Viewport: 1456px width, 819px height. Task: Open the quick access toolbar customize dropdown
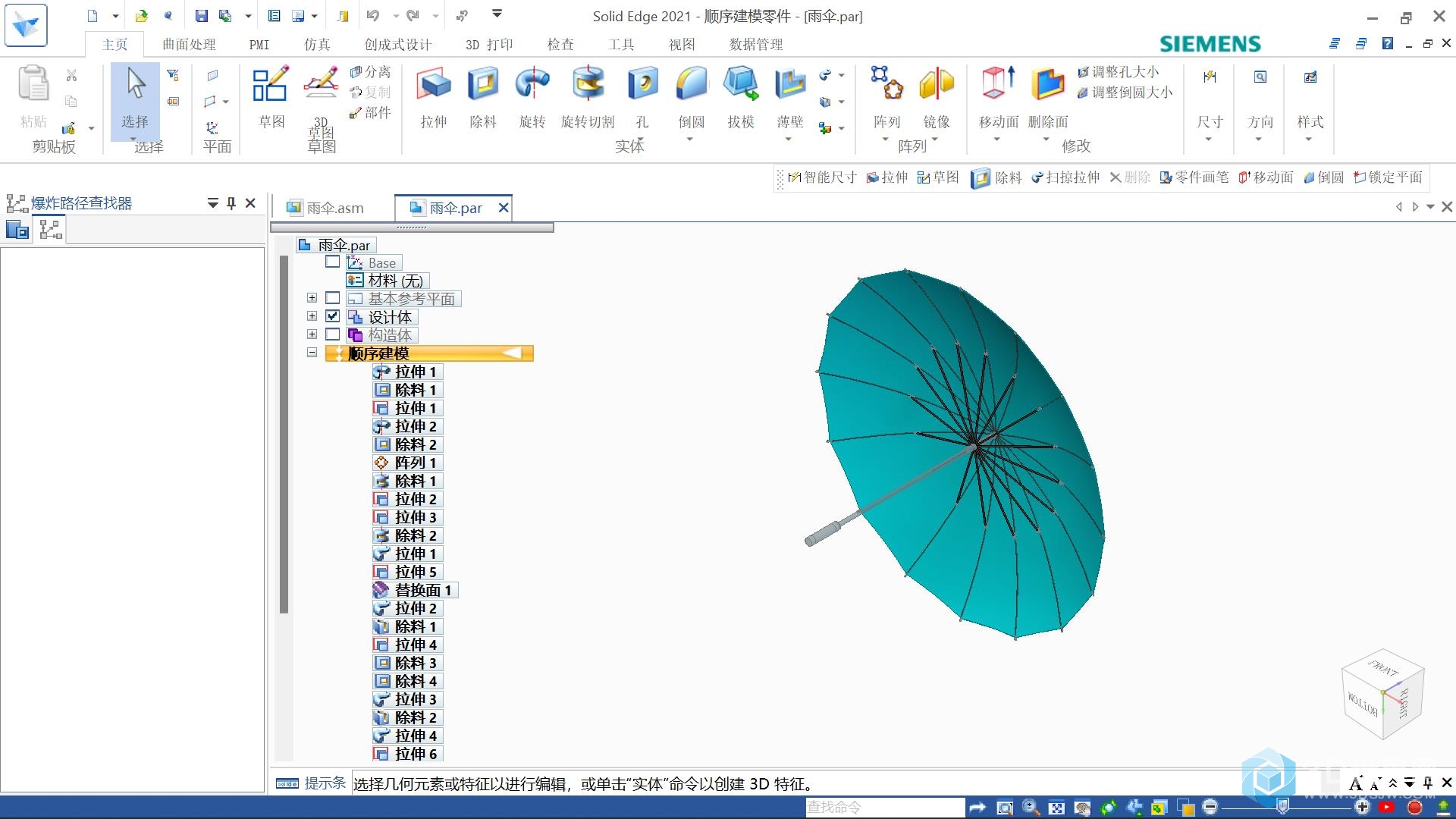pos(497,14)
